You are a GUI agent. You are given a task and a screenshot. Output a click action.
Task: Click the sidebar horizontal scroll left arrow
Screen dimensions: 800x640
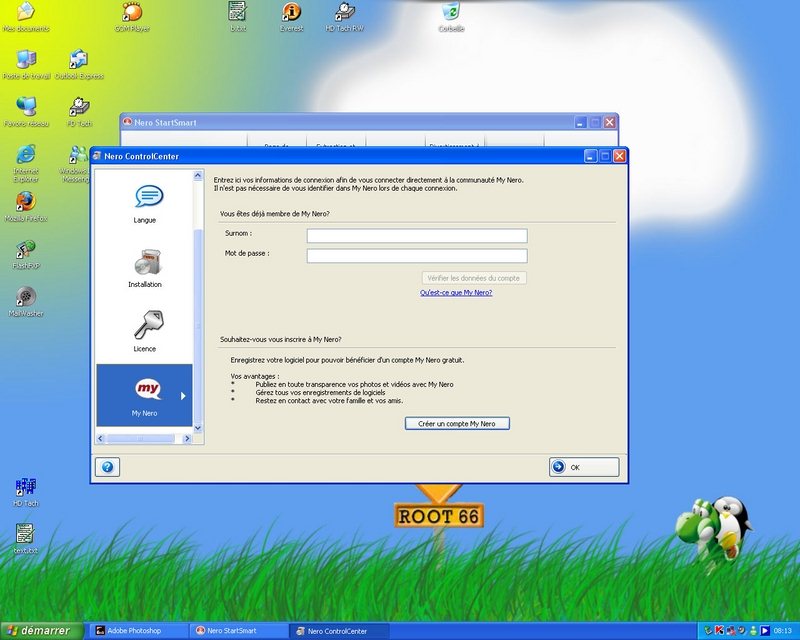point(101,438)
